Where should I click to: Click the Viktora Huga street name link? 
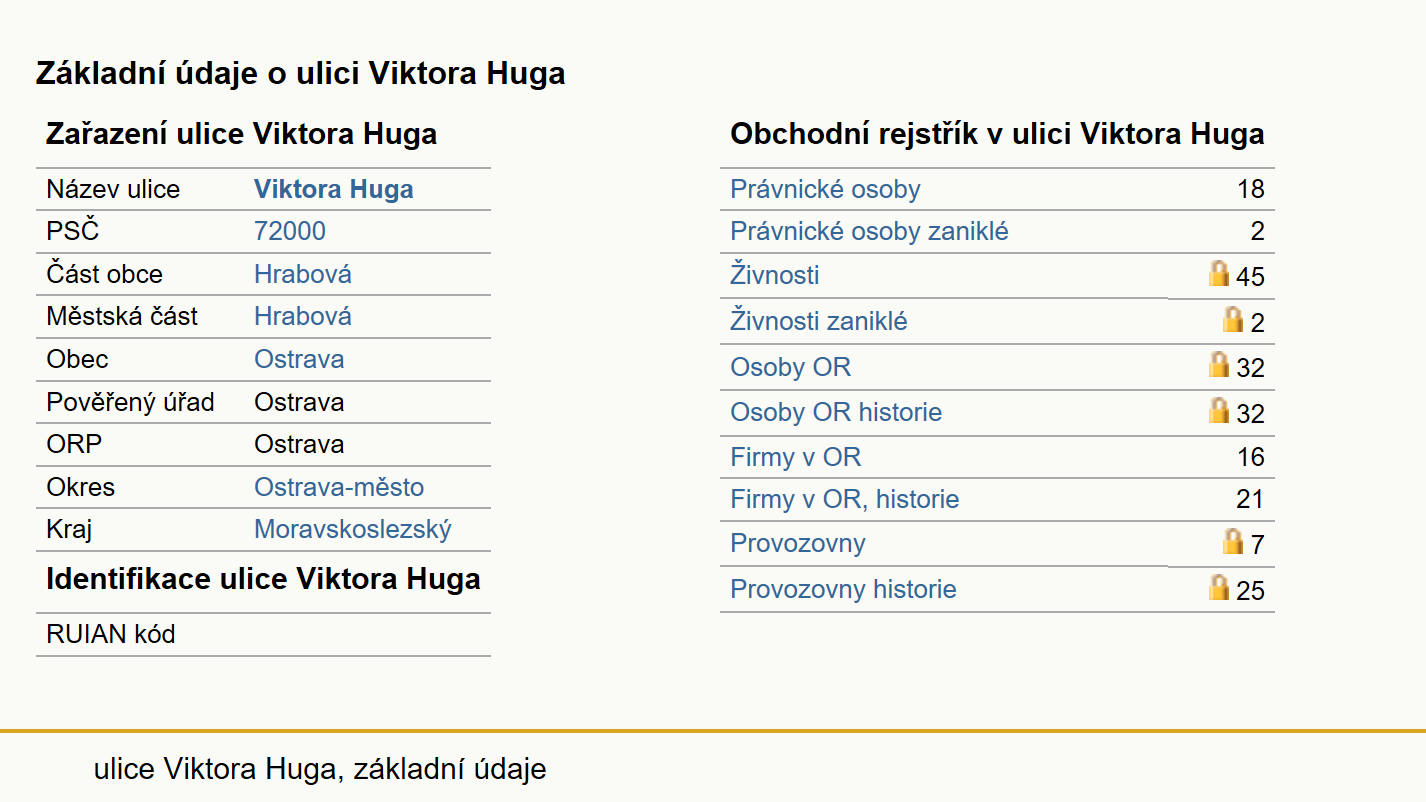[x=334, y=189]
